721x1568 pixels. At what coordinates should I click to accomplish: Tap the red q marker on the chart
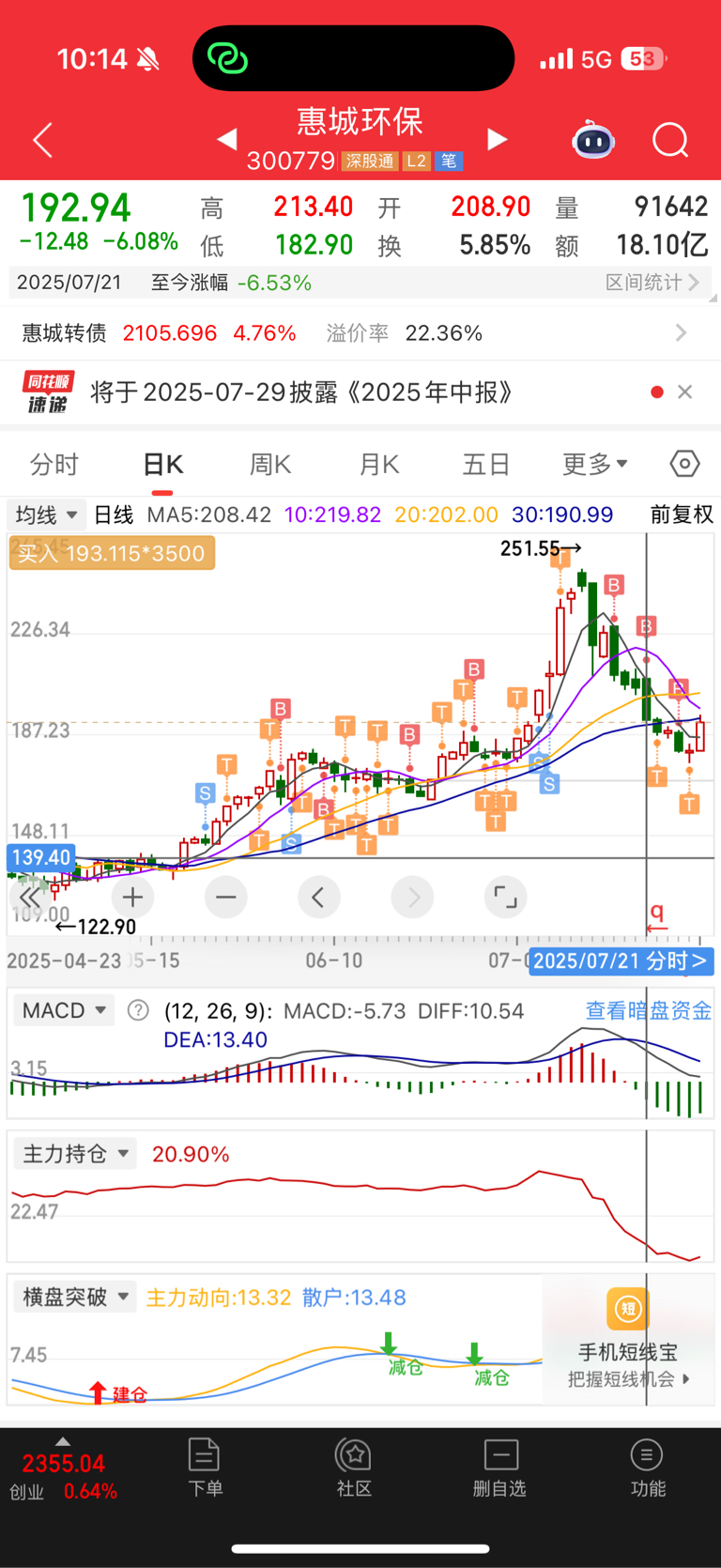click(x=657, y=915)
